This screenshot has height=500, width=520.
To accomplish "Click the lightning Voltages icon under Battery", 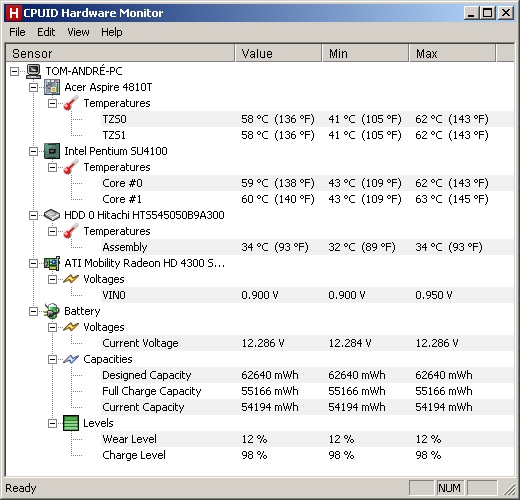I will point(71,327).
